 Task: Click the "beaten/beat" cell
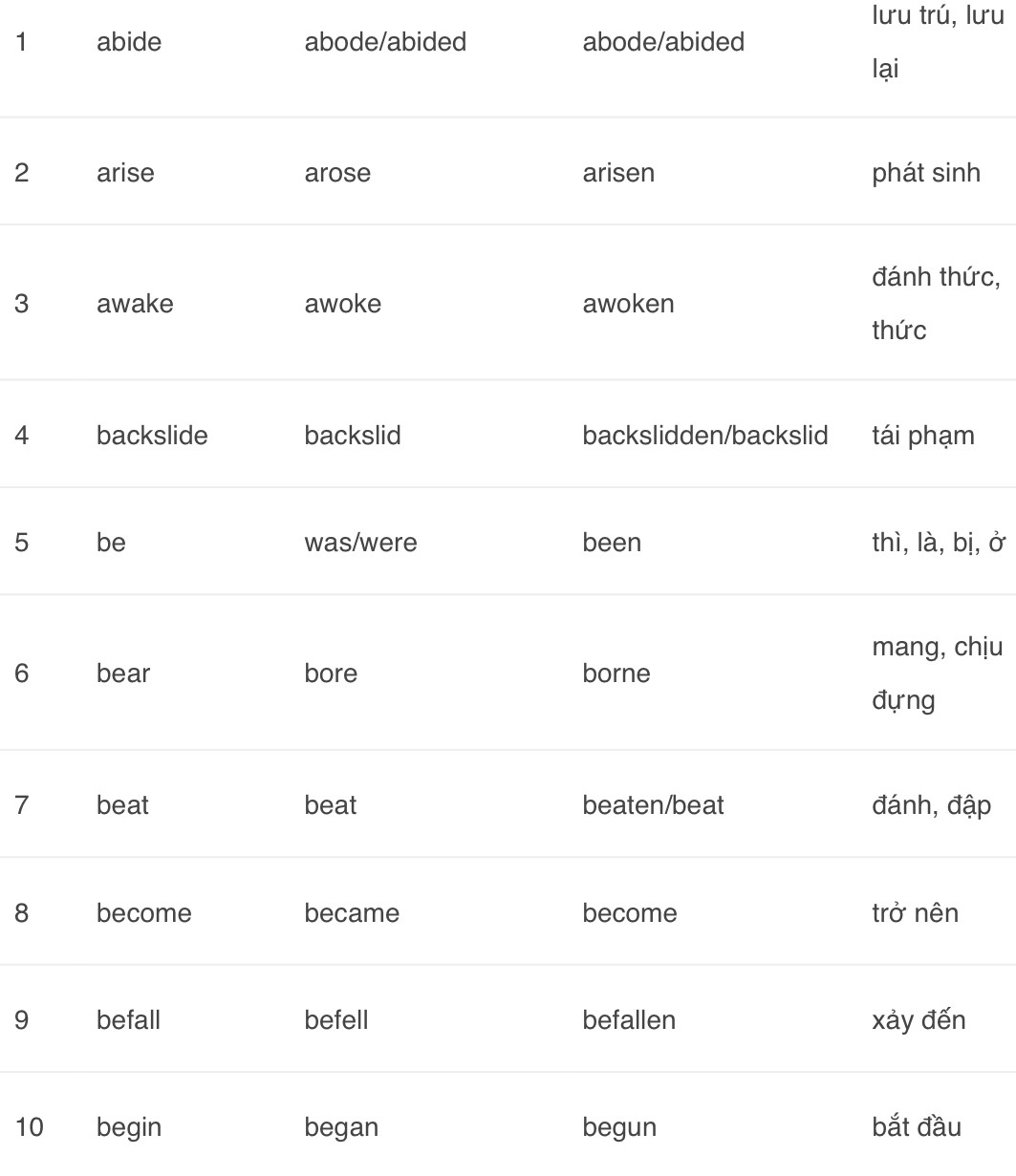pos(653,805)
